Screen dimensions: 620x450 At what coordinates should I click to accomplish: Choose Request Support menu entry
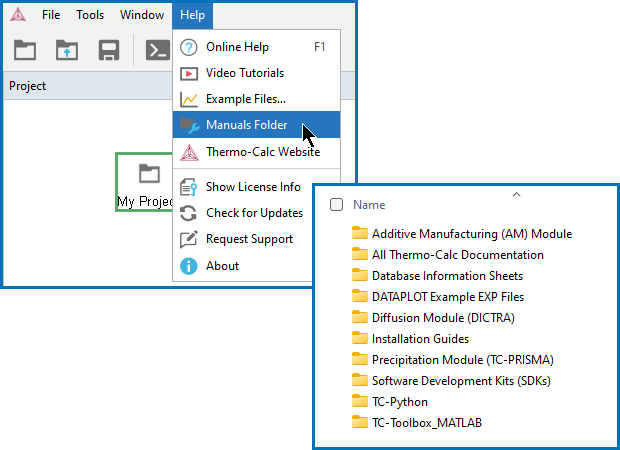point(250,239)
